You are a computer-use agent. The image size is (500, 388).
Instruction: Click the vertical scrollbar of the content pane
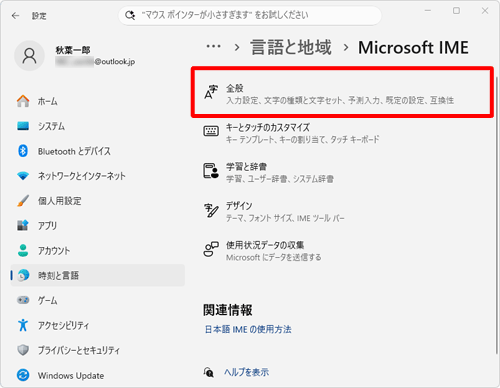[x=496, y=215]
